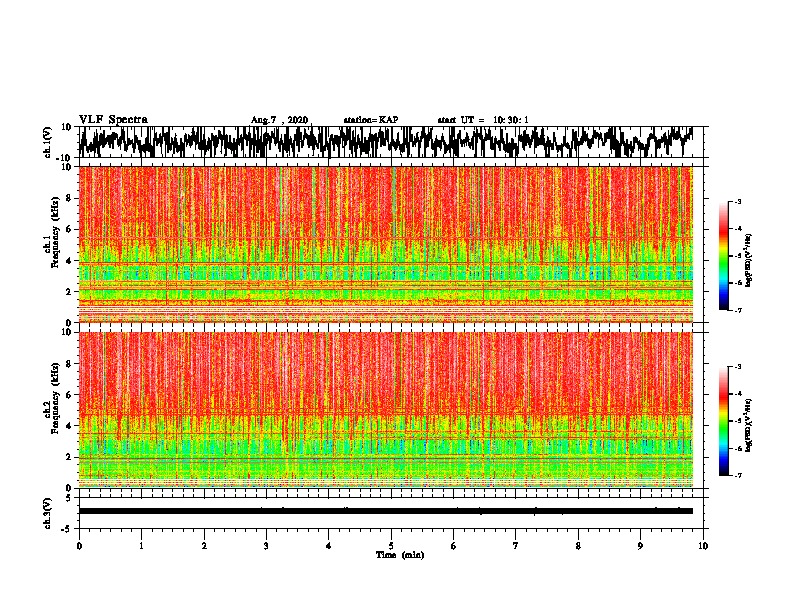This screenshot has width=792, height=612.
Task: Click the ch.1 color bar log(PSD) unit label
Action: (749, 260)
